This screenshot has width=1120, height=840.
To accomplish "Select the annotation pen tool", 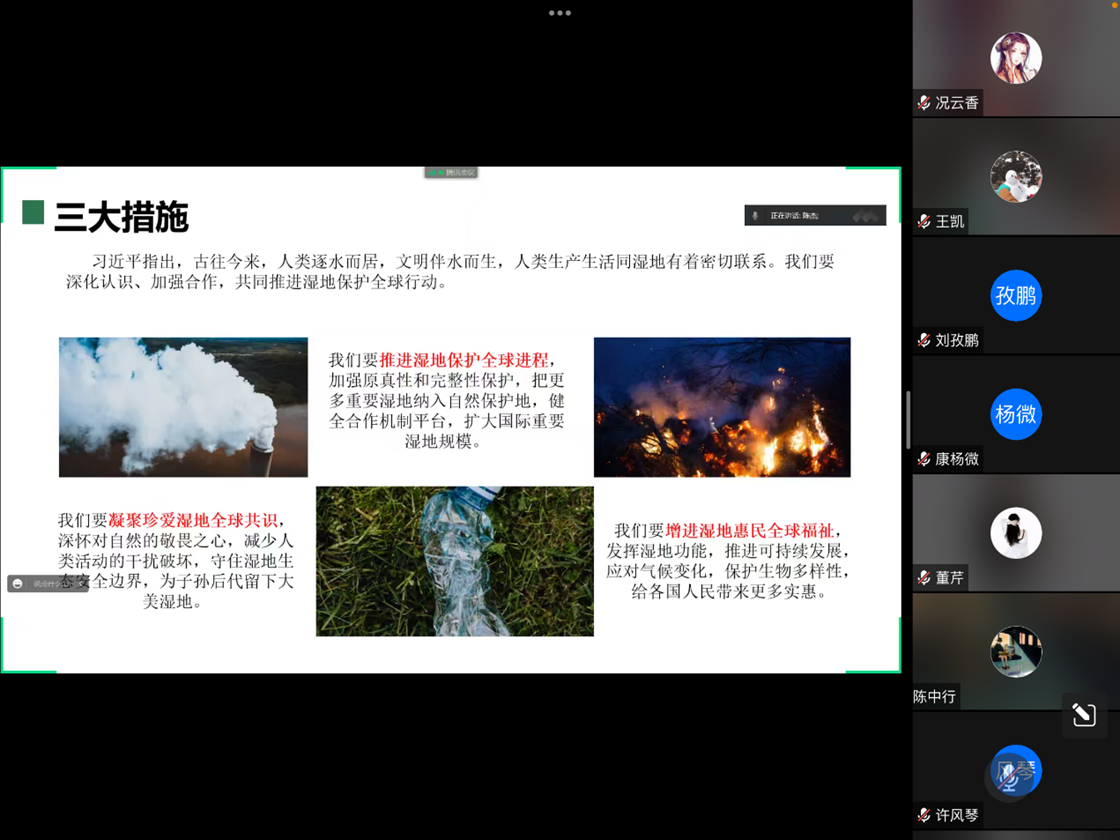I will click(1083, 712).
